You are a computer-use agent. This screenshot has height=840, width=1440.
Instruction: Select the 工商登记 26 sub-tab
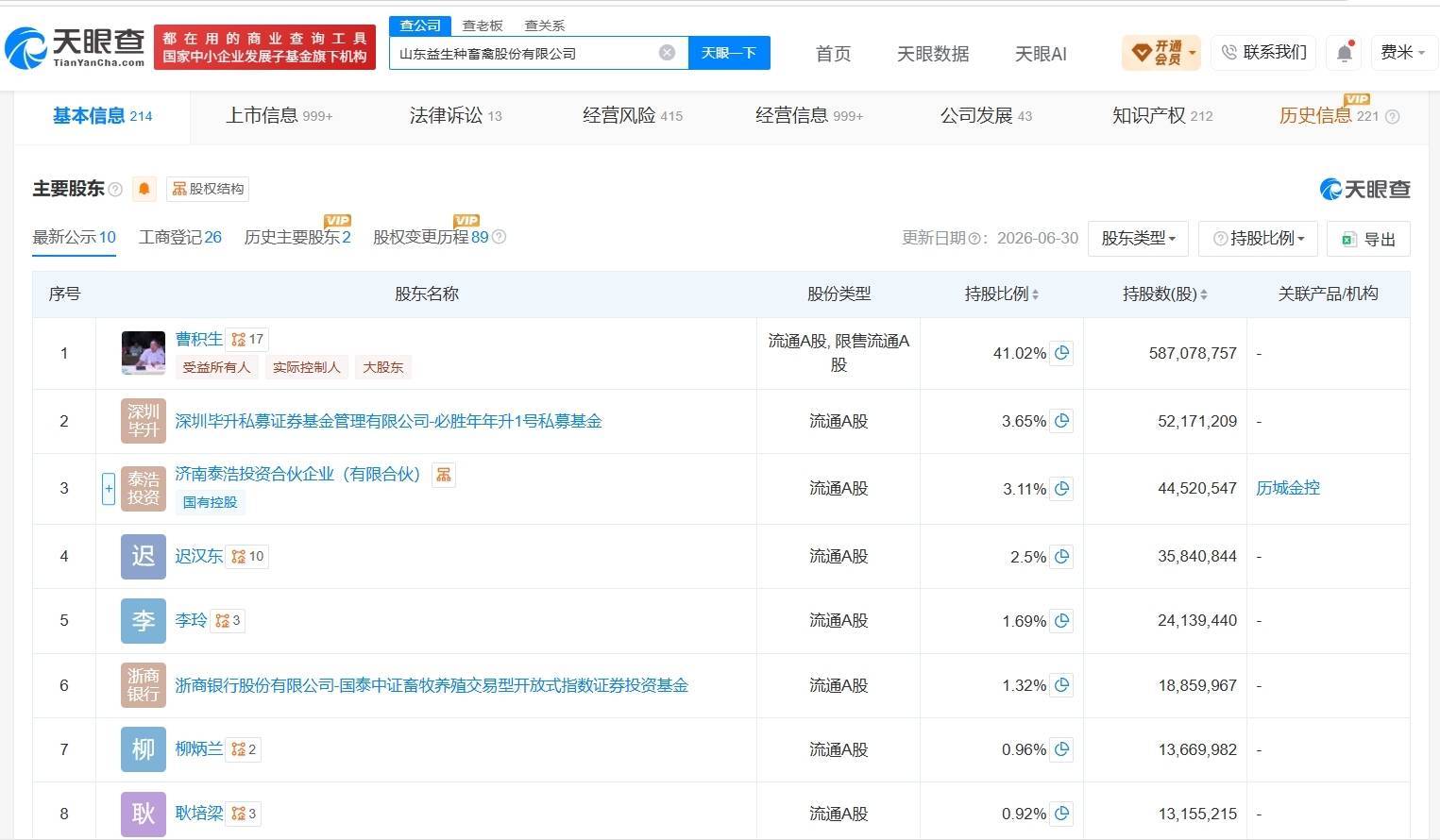click(x=179, y=237)
